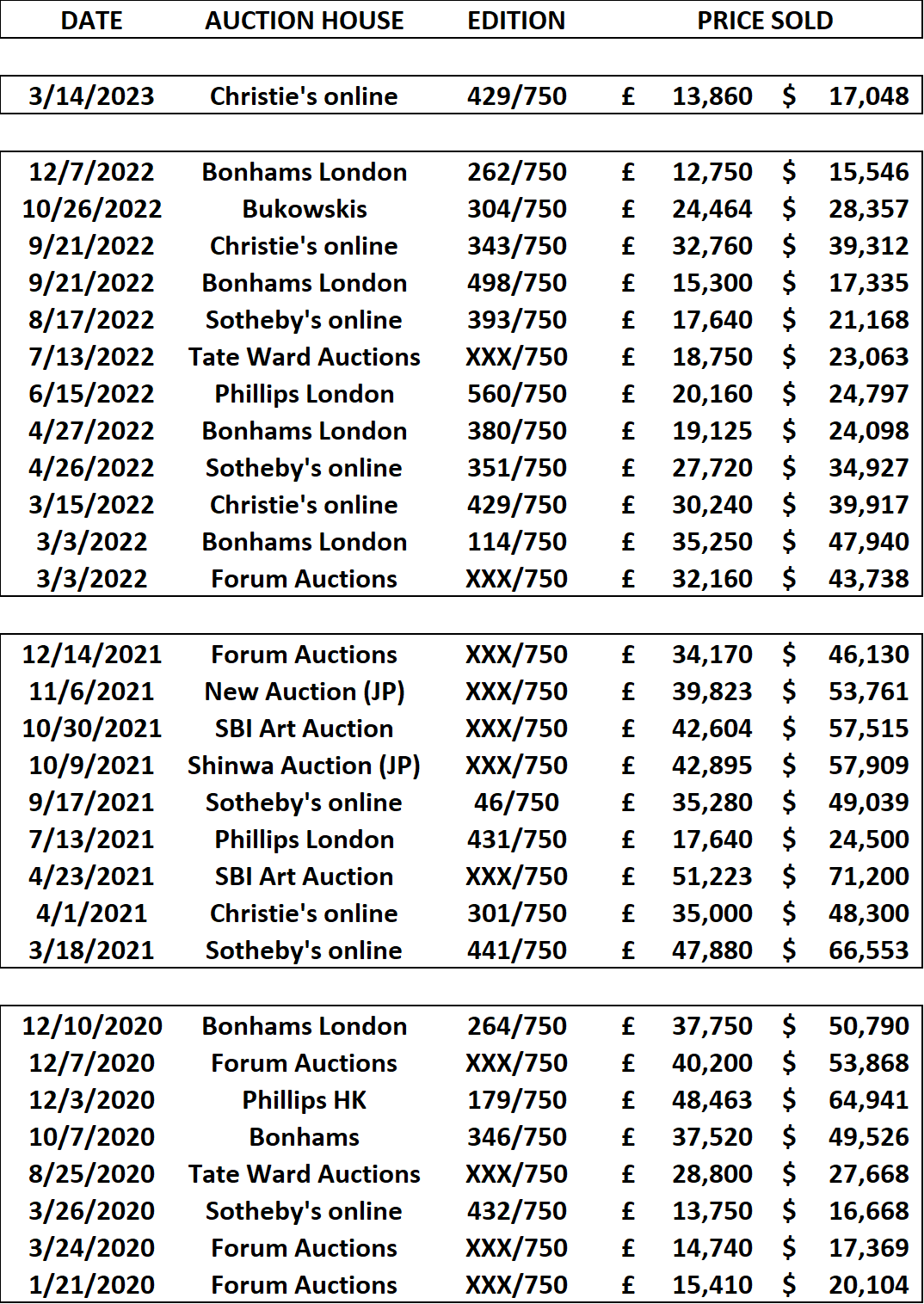Screen dimensions: 924x1304
Task: Click the dollar price 47,940
Action: coord(869,542)
